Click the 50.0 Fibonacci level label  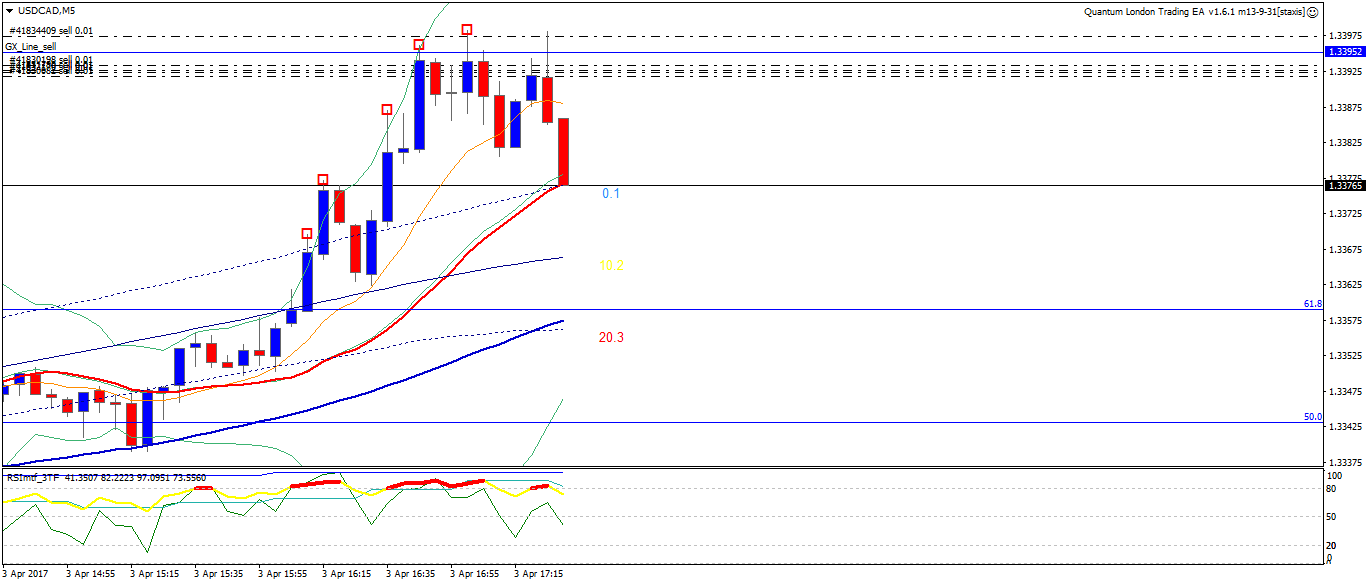[1313, 417]
